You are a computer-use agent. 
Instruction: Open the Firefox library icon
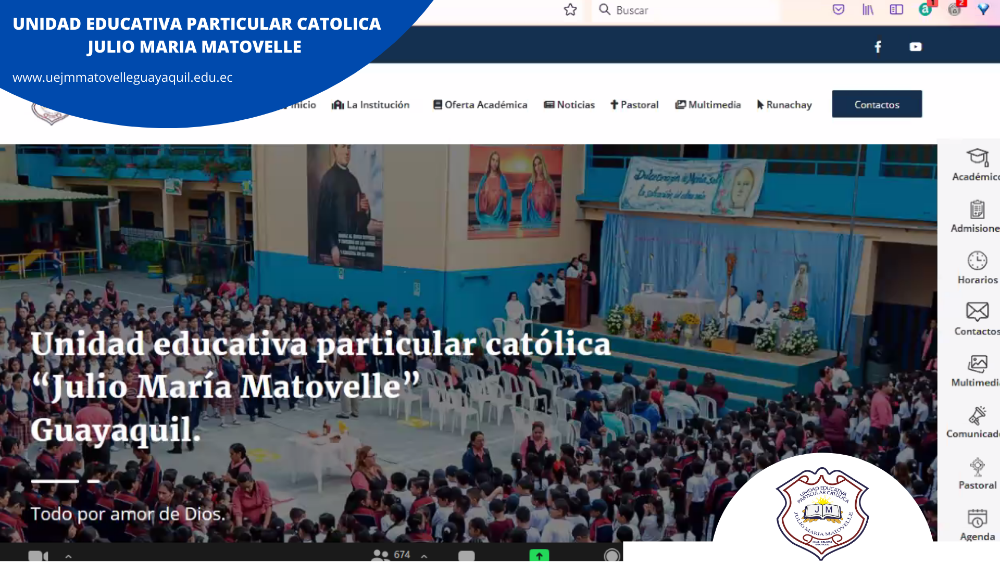(x=868, y=10)
